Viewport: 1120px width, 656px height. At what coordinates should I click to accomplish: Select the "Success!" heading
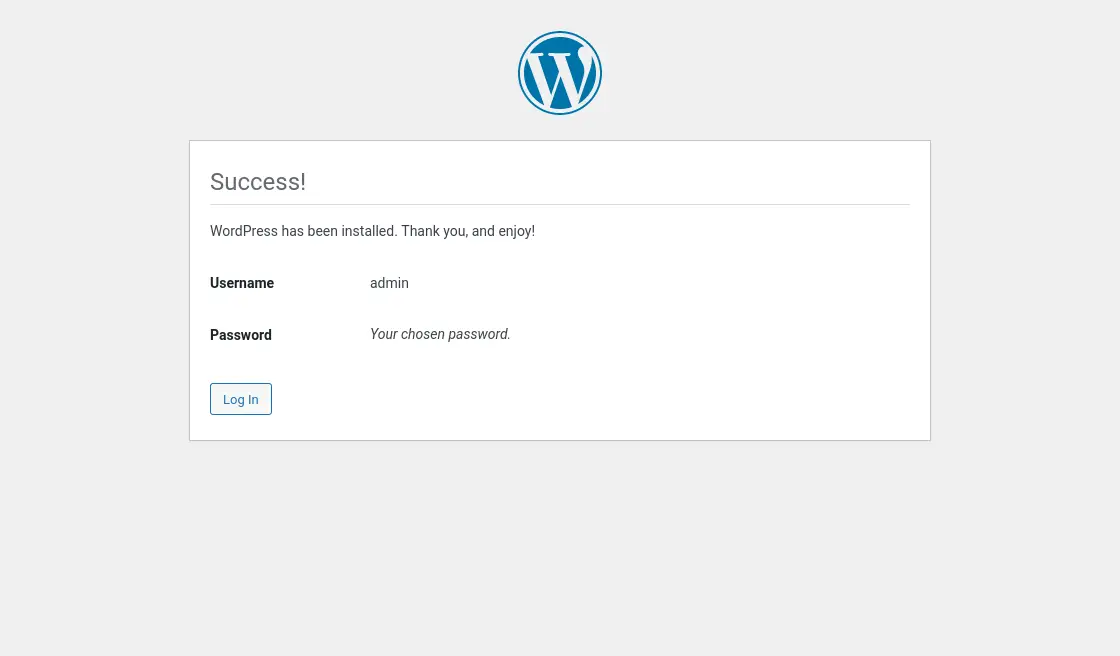point(258,182)
